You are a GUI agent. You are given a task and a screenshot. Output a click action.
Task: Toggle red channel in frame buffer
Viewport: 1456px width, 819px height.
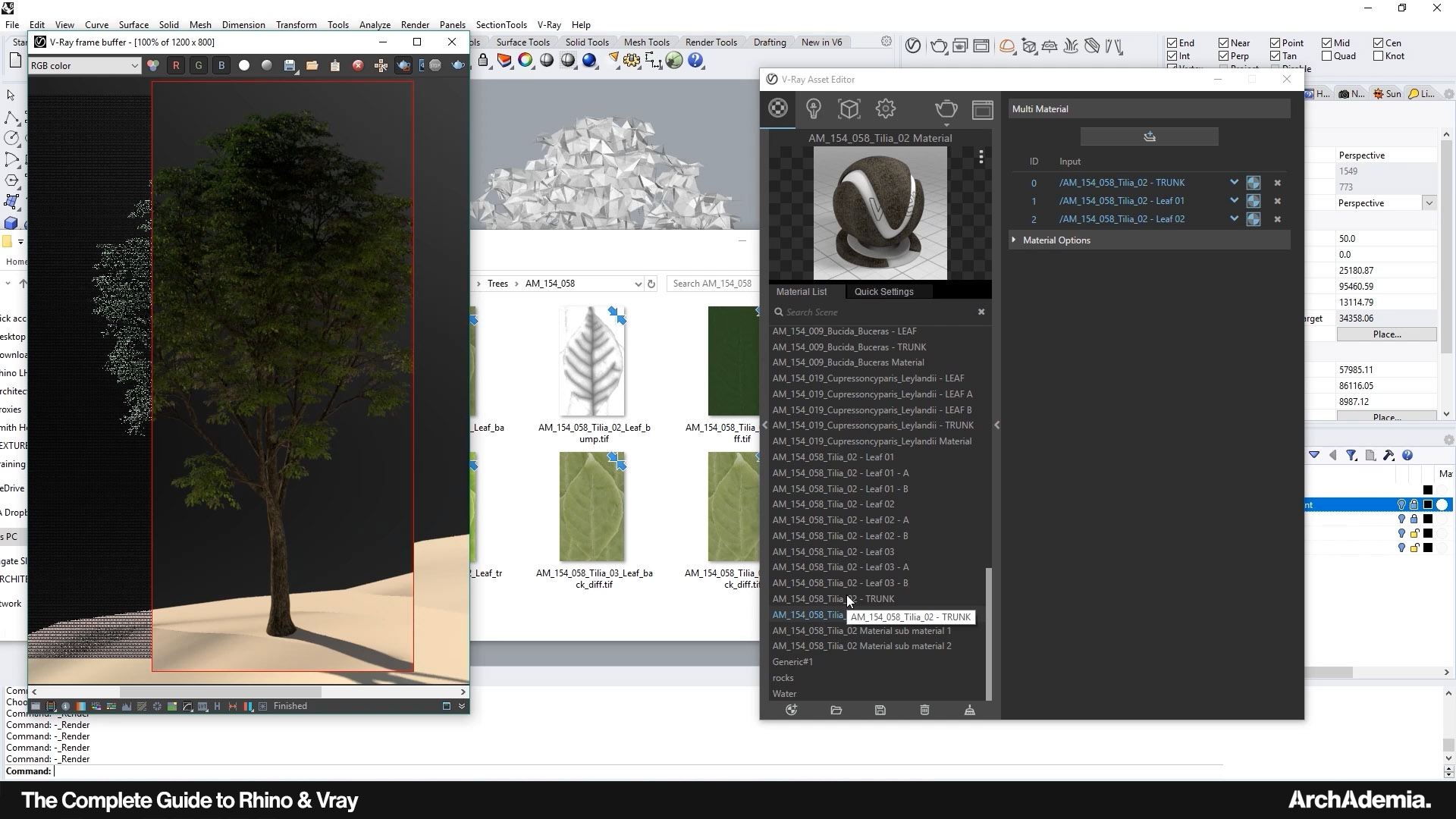(x=176, y=66)
